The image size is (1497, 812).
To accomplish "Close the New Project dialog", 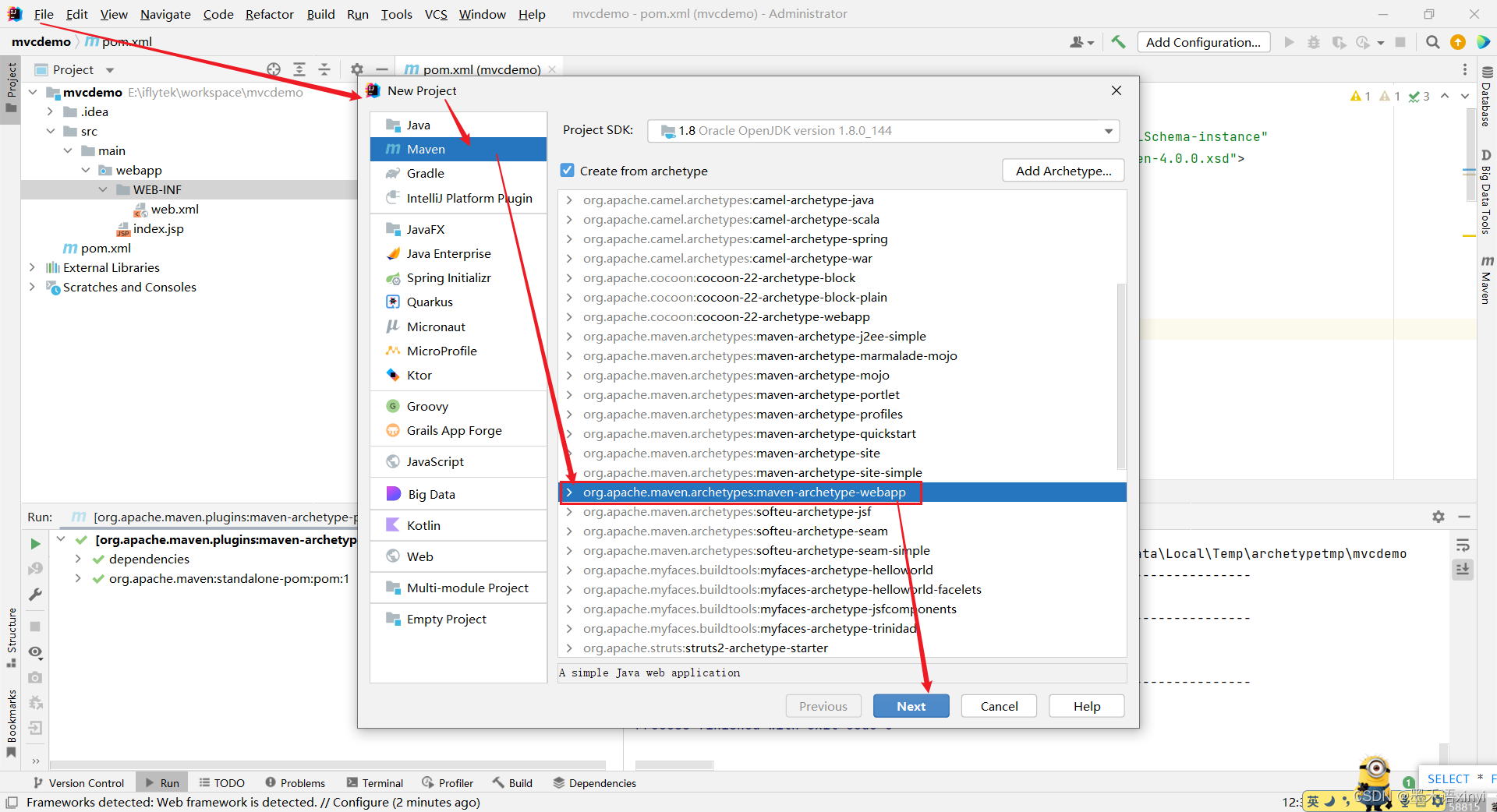I will click(1117, 90).
